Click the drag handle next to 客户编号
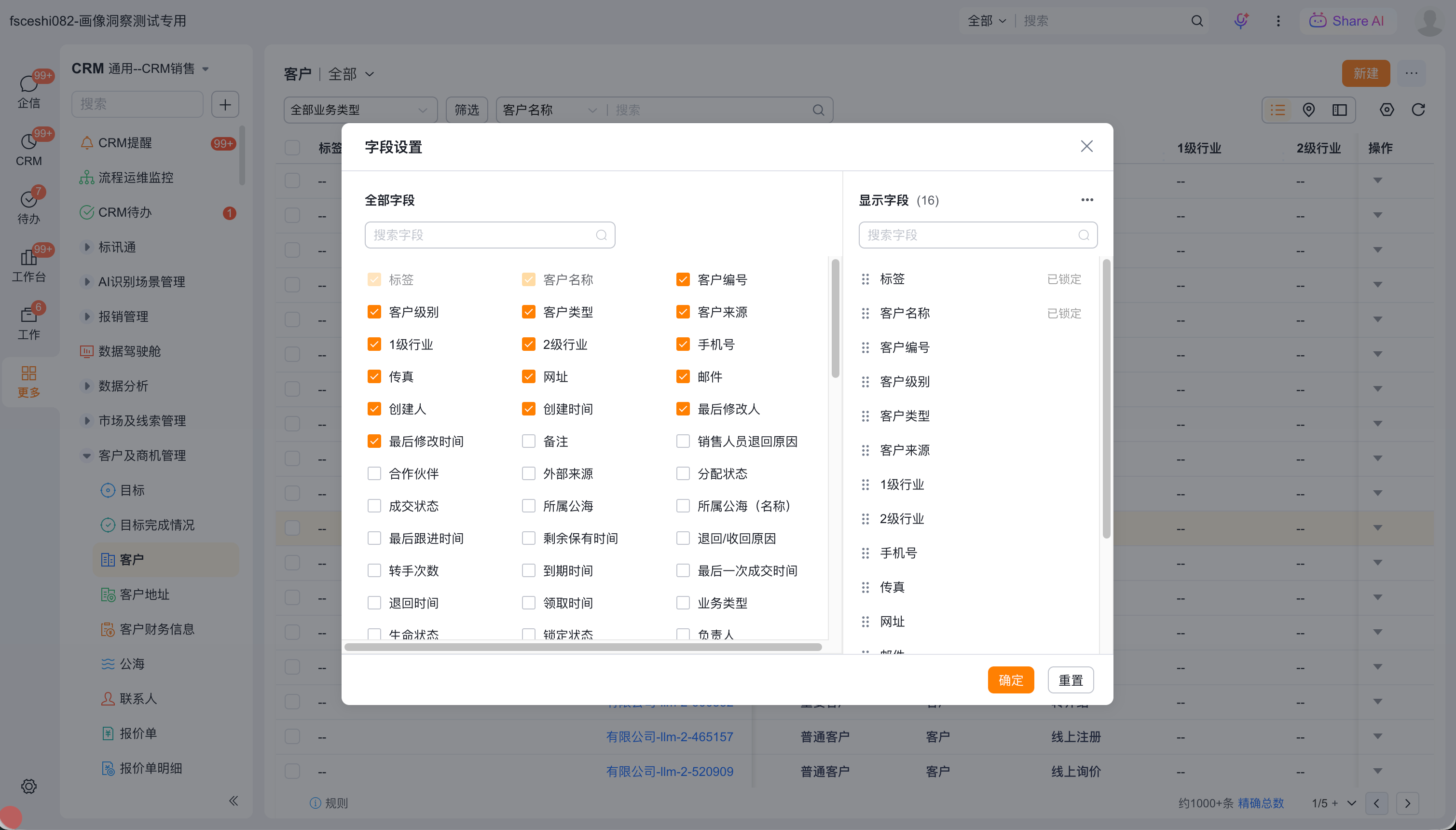The height and width of the screenshot is (830, 1456). coord(865,347)
